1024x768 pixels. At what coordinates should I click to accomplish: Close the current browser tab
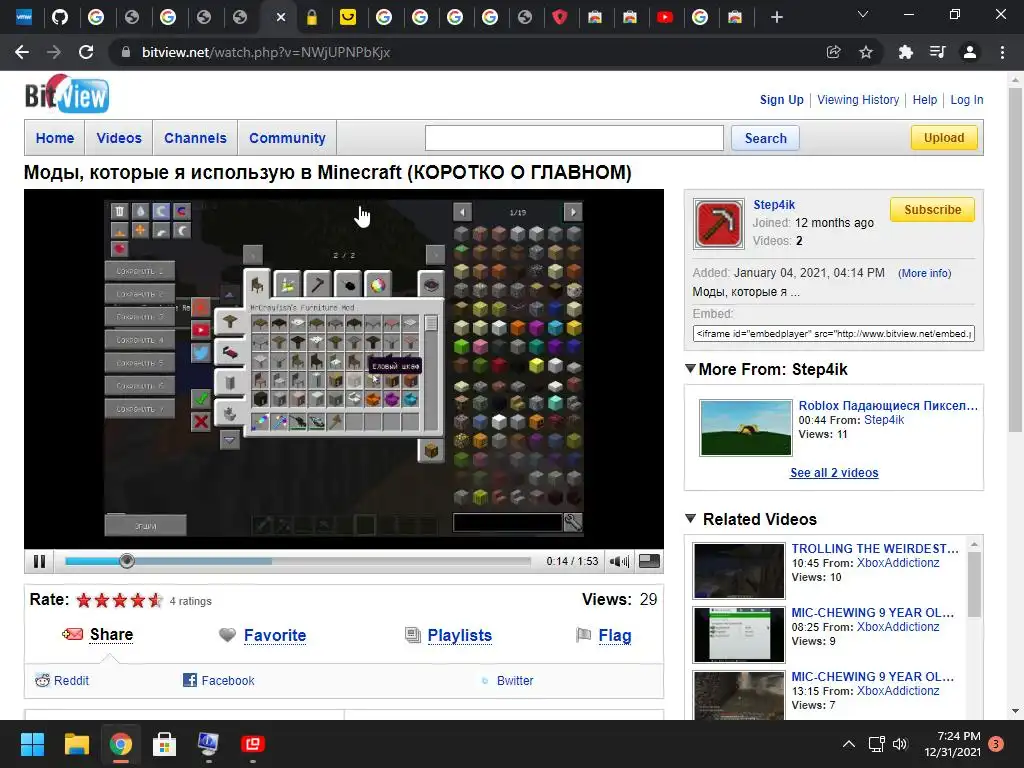pos(281,17)
